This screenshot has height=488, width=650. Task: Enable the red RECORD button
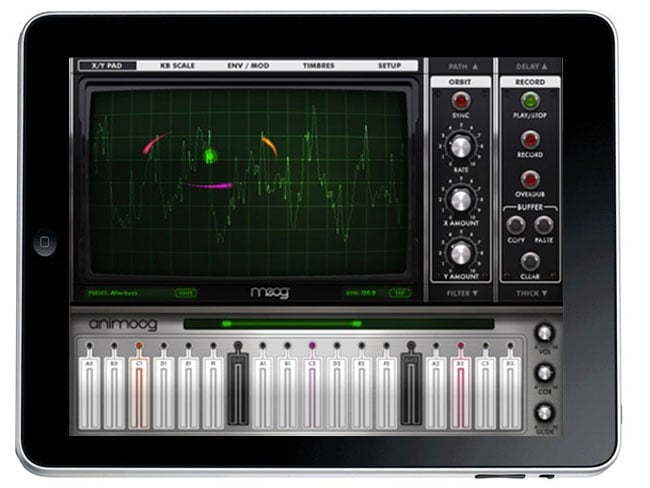[530, 140]
